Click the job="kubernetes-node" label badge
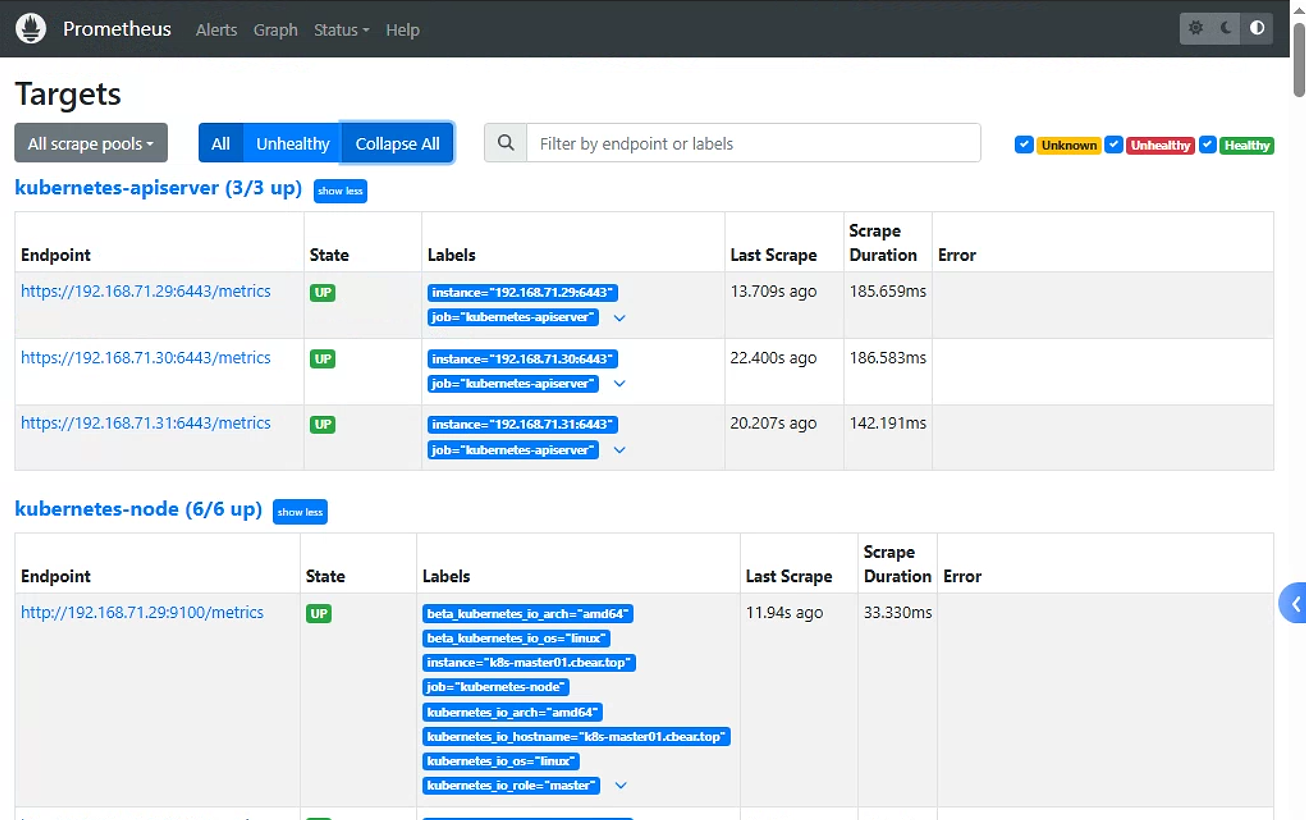 [496, 687]
